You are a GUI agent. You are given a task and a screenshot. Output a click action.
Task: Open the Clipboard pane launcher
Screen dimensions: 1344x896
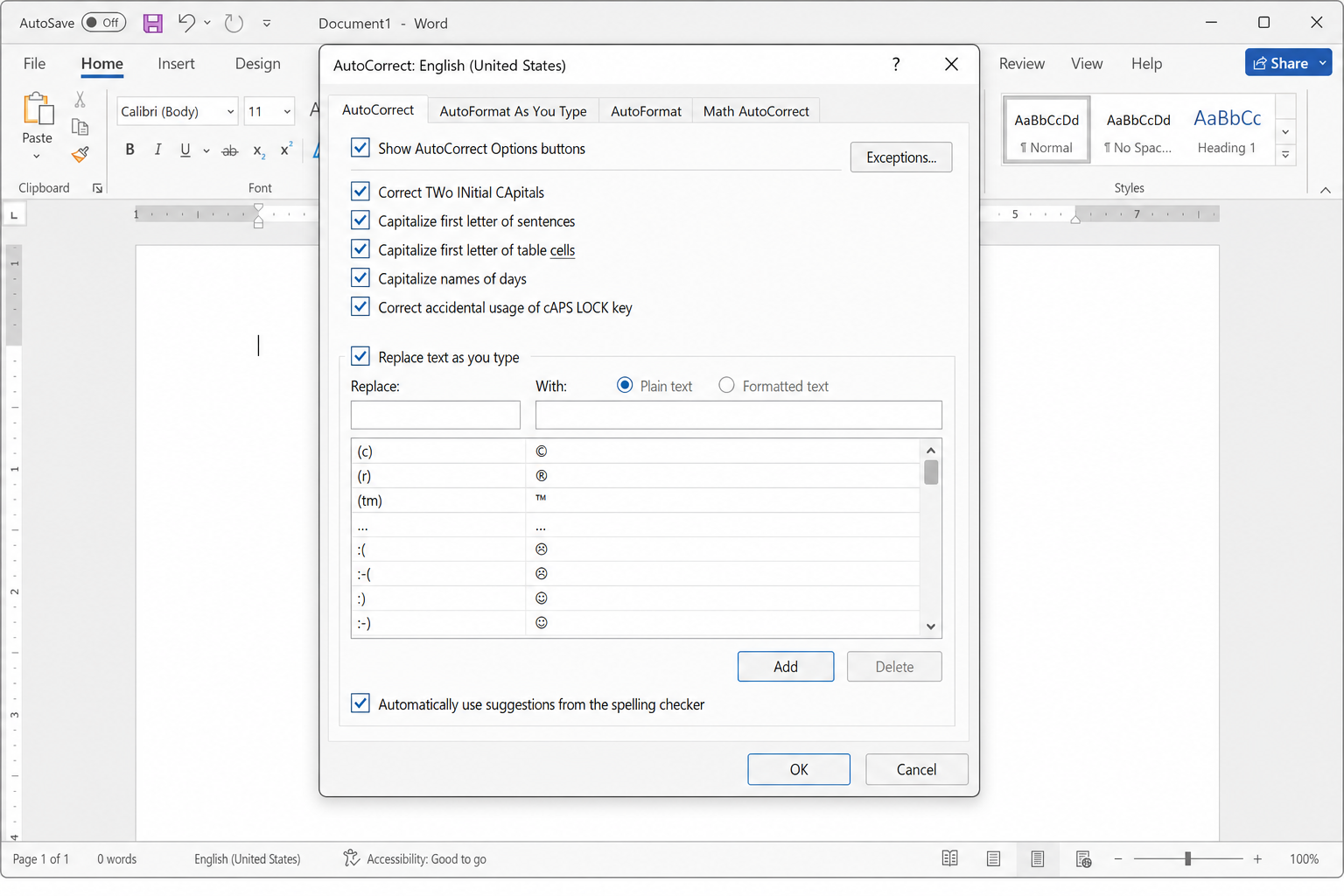point(97,188)
